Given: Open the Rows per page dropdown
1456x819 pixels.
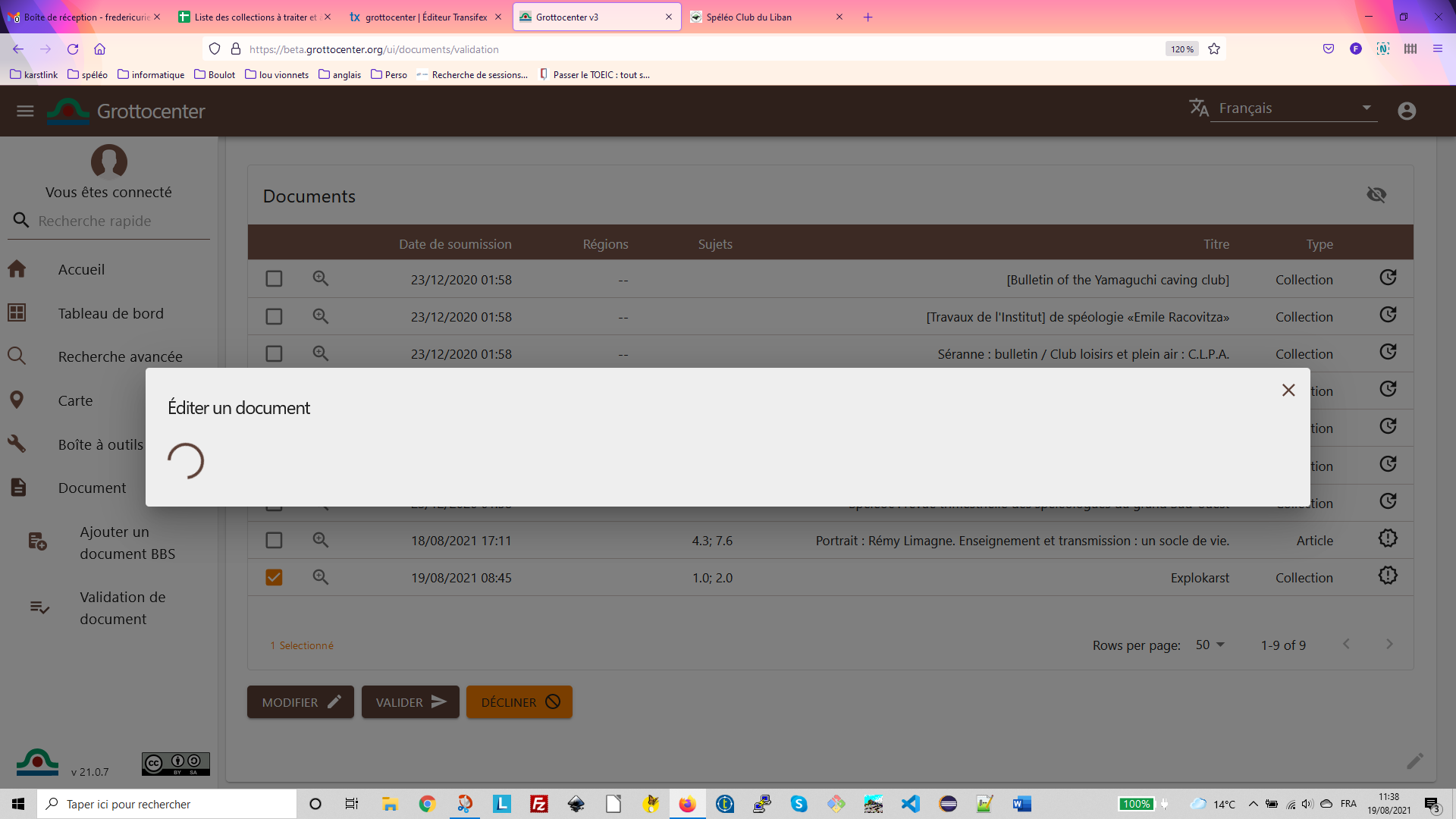Looking at the screenshot, I should click(x=1209, y=645).
